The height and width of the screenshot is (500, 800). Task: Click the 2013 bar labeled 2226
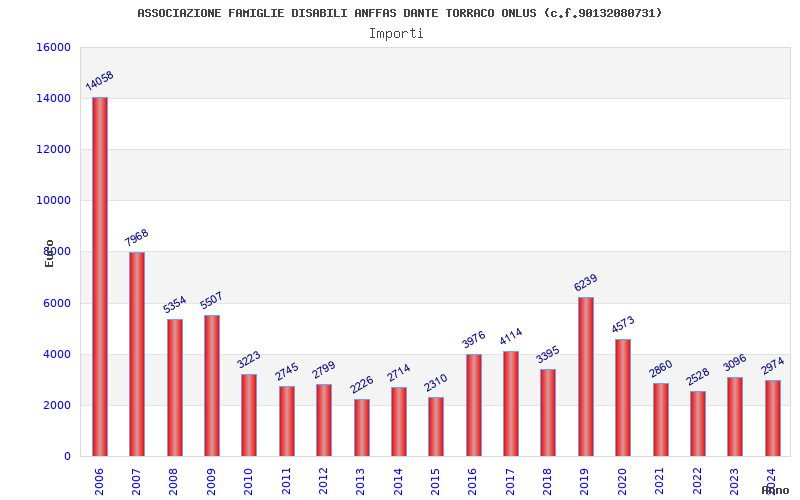pyautogui.click(x=362, y=428)
